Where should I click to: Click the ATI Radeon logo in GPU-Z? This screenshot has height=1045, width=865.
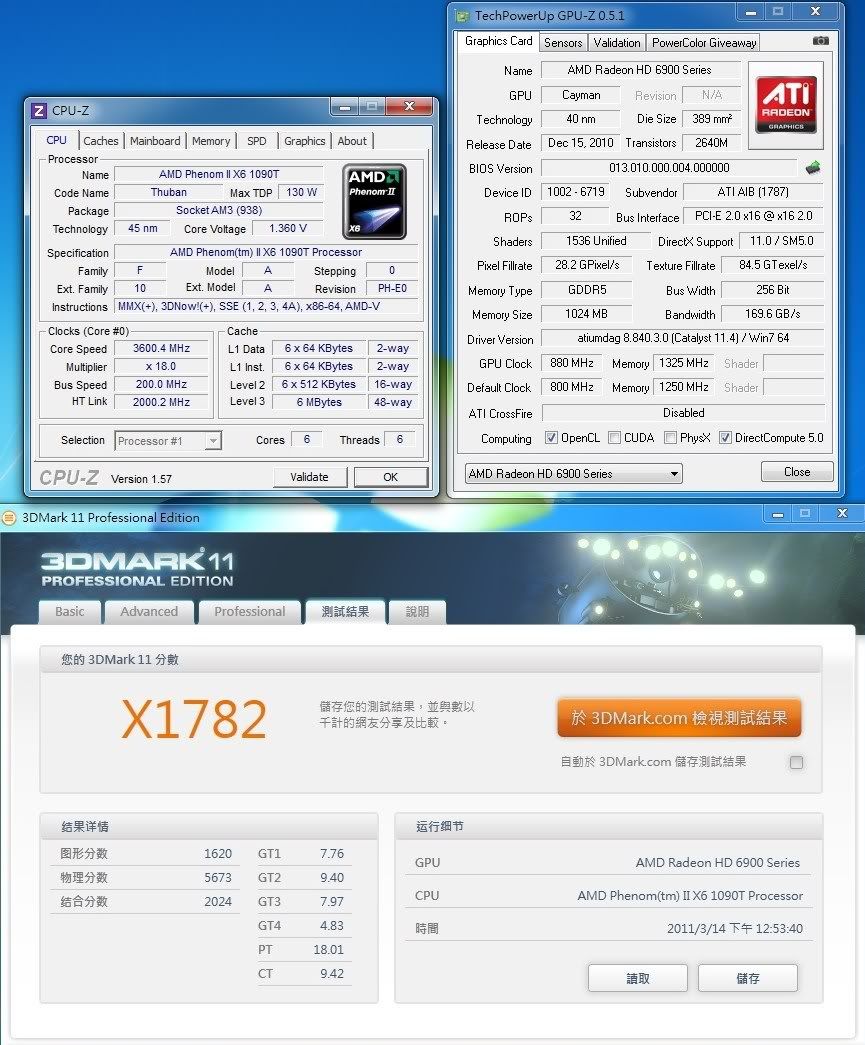pyautogui.click(x=786, y=105)
